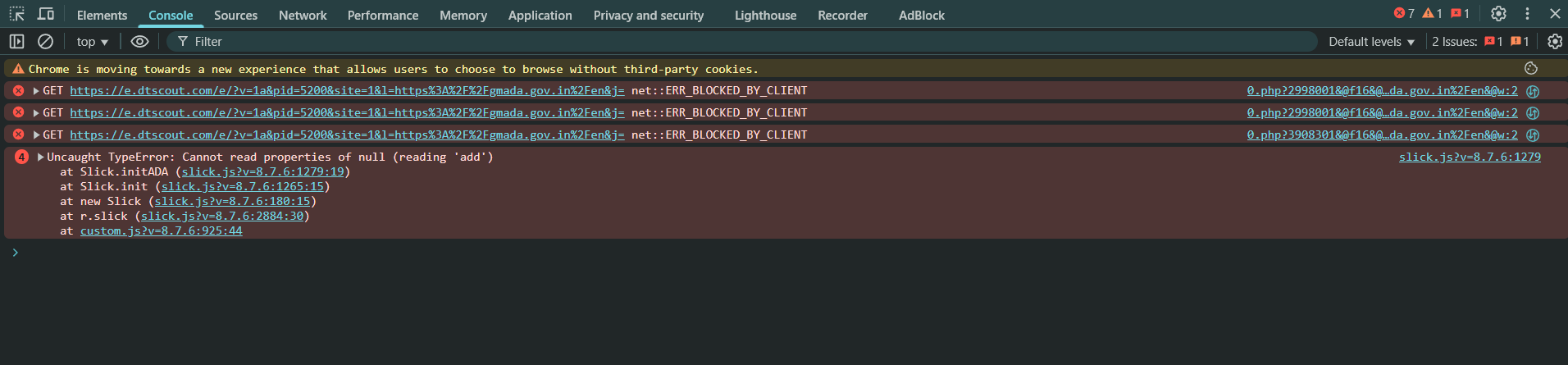Open the second row's 0.php?2998001 source link

point(1382,113)
